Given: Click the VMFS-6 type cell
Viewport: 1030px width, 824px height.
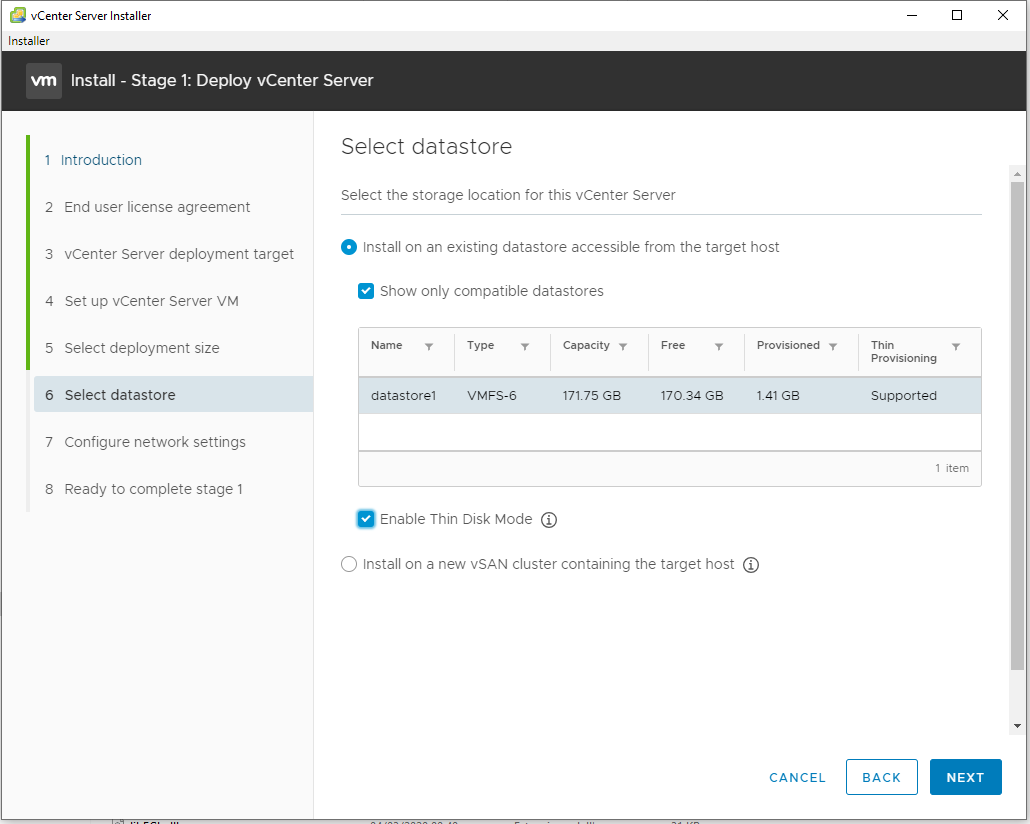Looking at the screenshot, I should 491,396.
